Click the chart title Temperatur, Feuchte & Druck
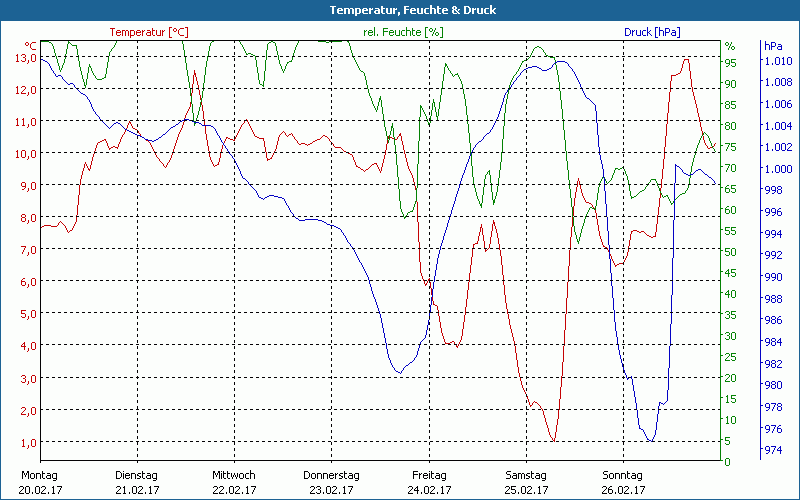The height and width of the screenshot is (500, 800). pyautogui.click(x=399, y=10)
